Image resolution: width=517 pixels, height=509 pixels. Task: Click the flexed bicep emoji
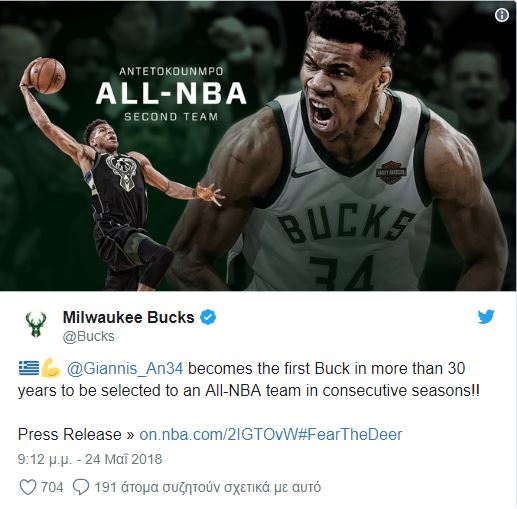(x=51, y=369)
